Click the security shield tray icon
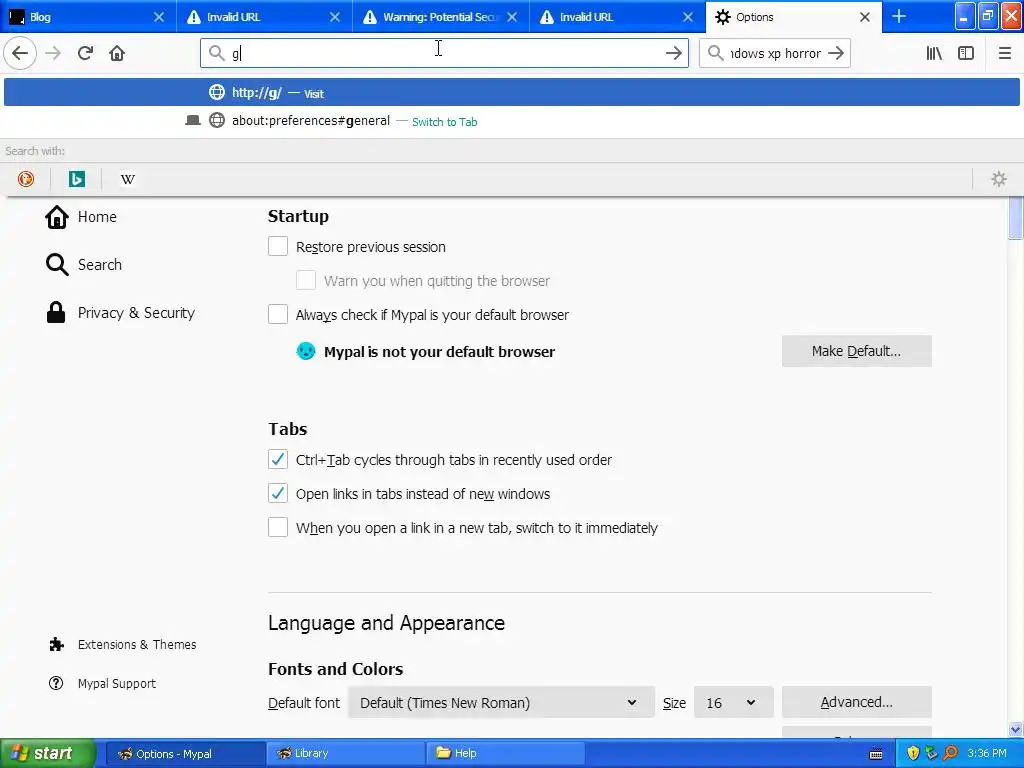The image size is (1024, 768). [913, 753]
